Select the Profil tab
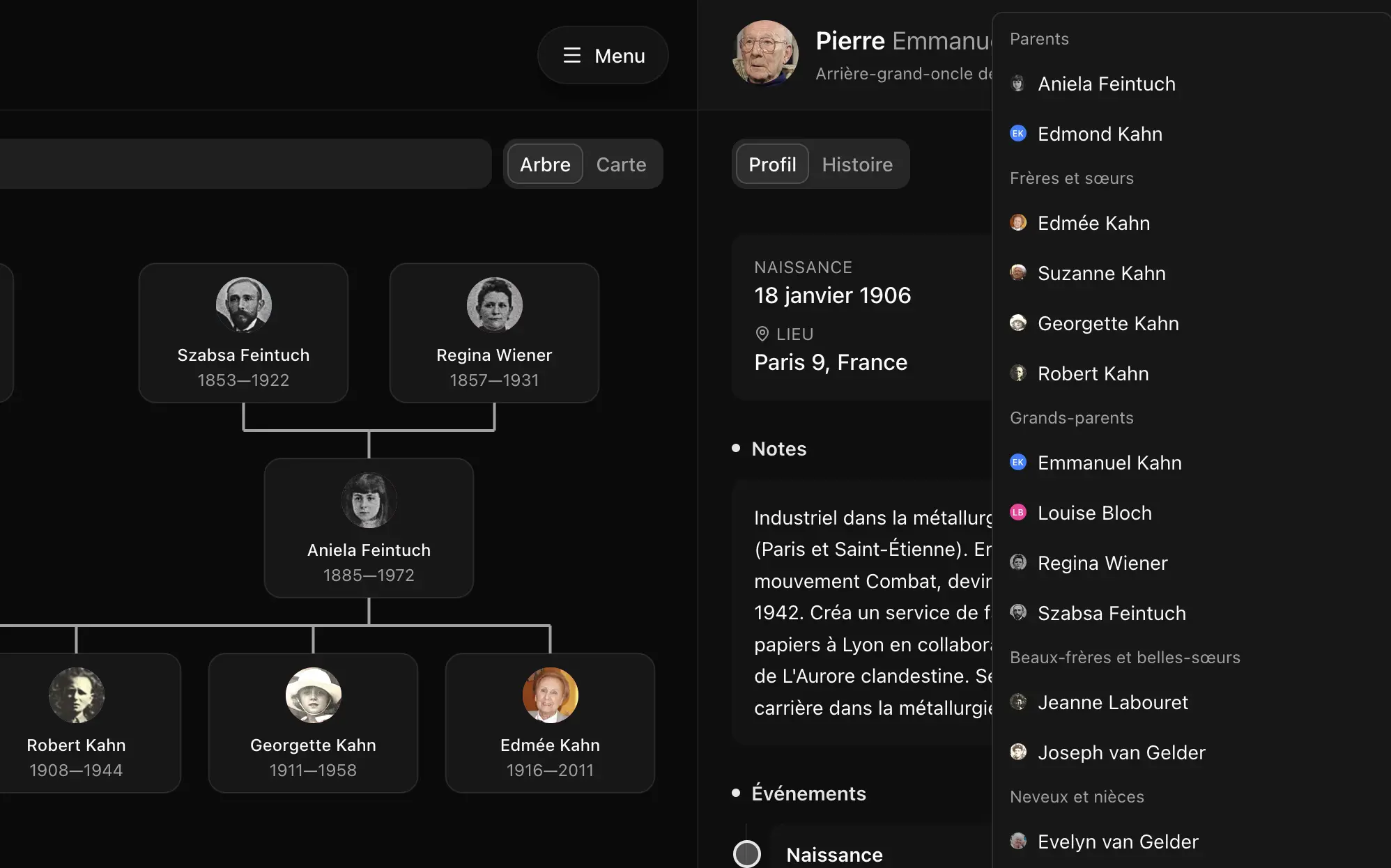Viewport: 1391px width, 868px height. click(772, 164)
